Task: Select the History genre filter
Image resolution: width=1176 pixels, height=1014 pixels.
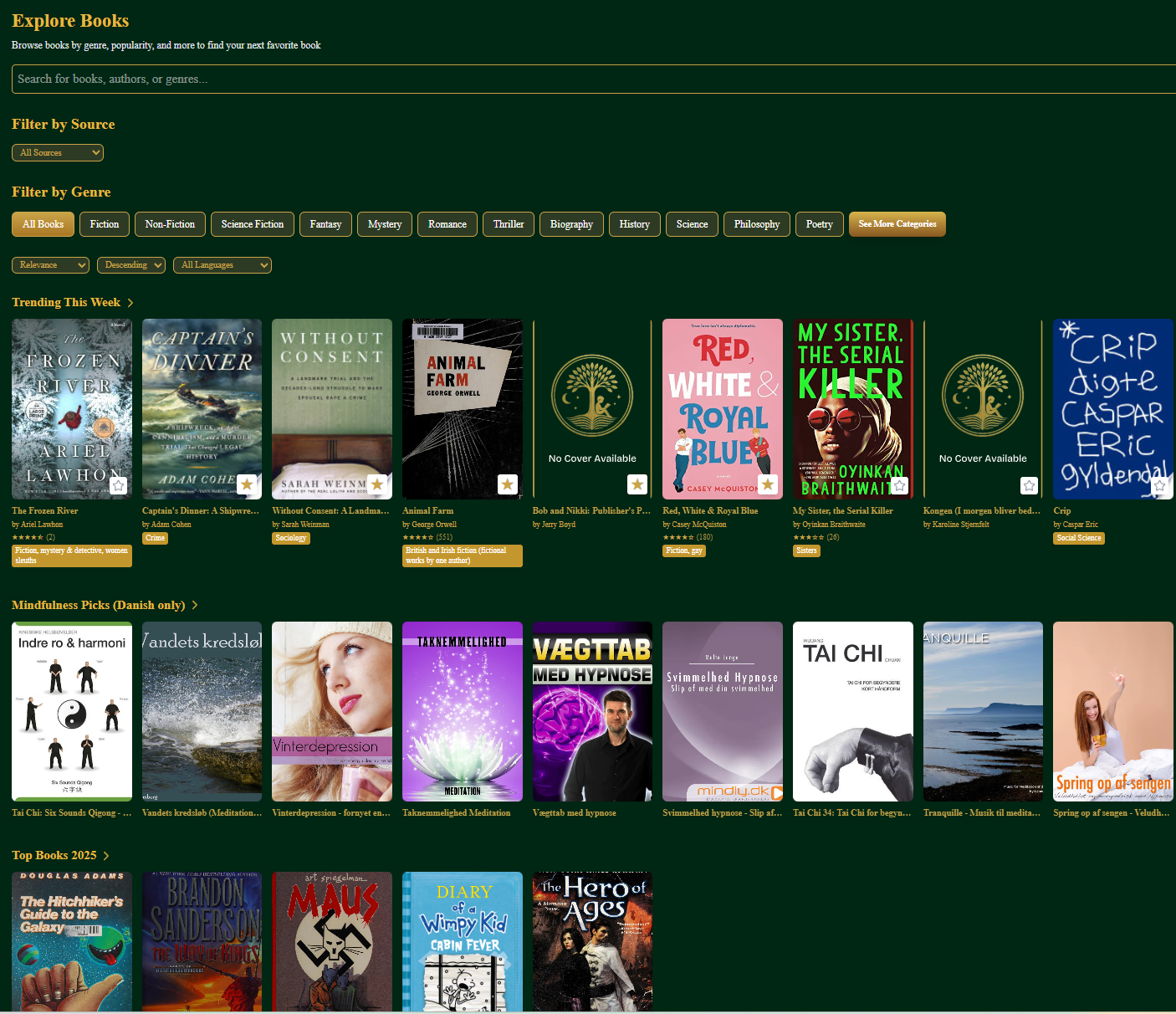Action: (x=634, y=223)
